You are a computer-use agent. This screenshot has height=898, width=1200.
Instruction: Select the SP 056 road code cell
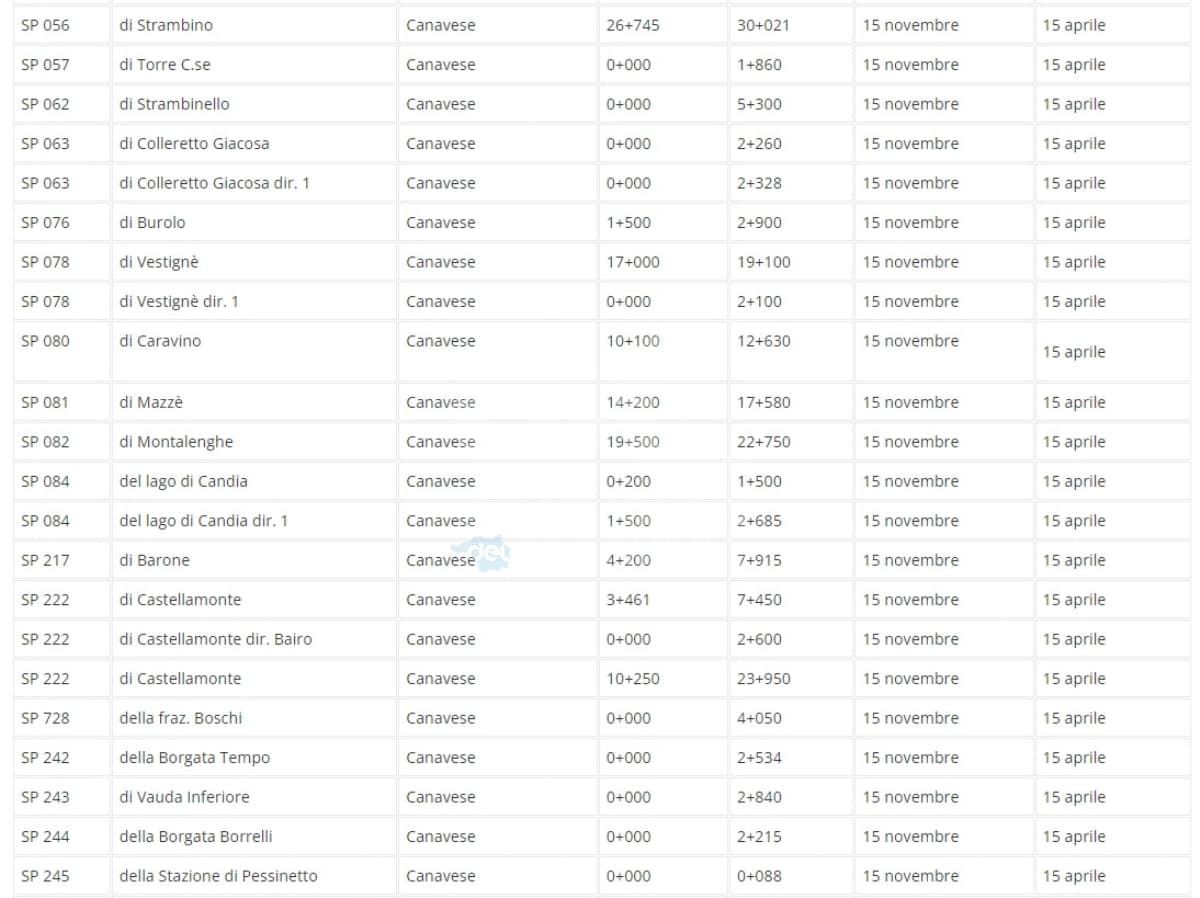point(46,25)
